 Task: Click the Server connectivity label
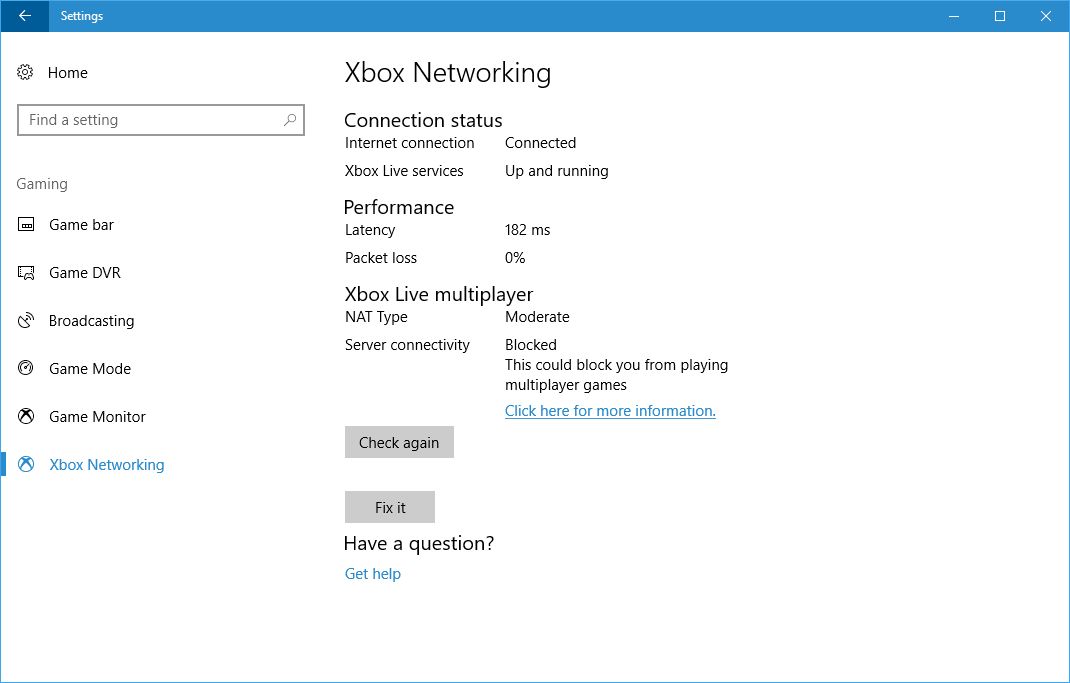(407, 345)
